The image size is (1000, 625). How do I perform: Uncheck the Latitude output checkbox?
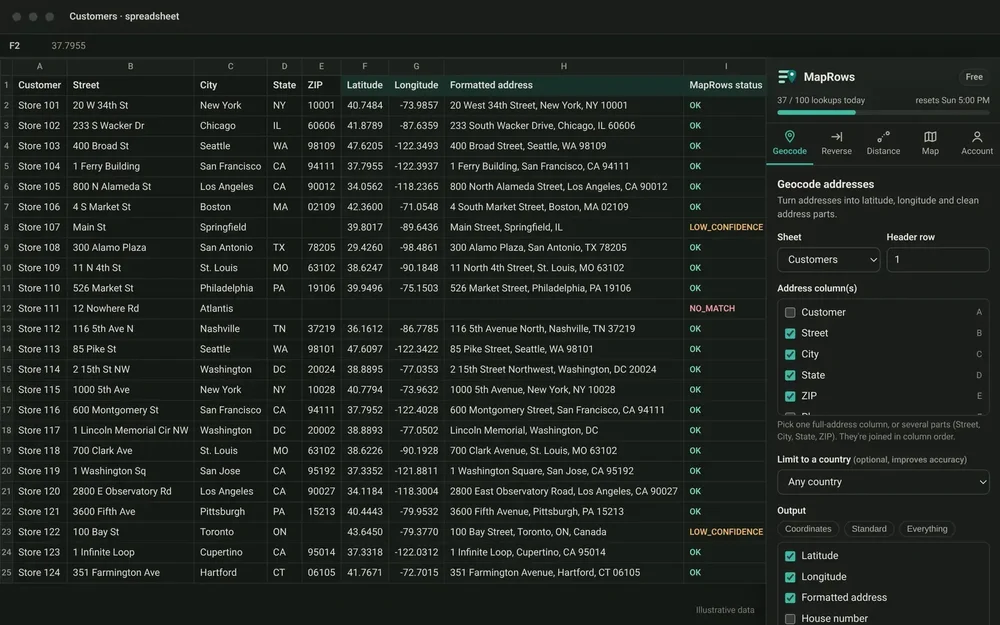790,556
